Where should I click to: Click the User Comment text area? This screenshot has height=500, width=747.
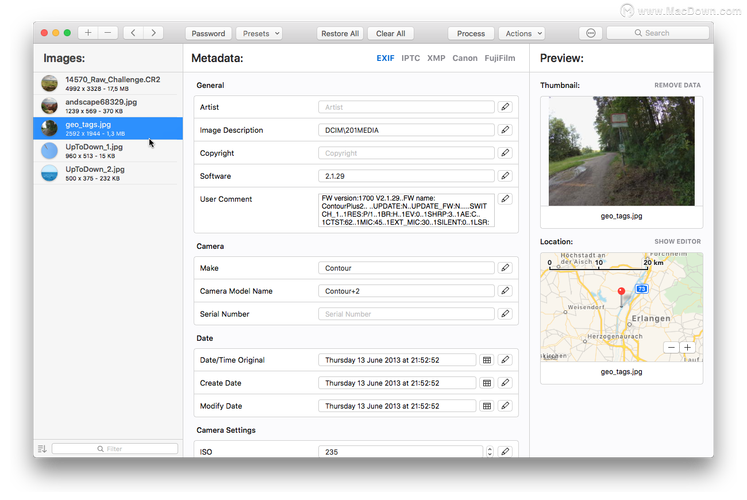[406, 210]
